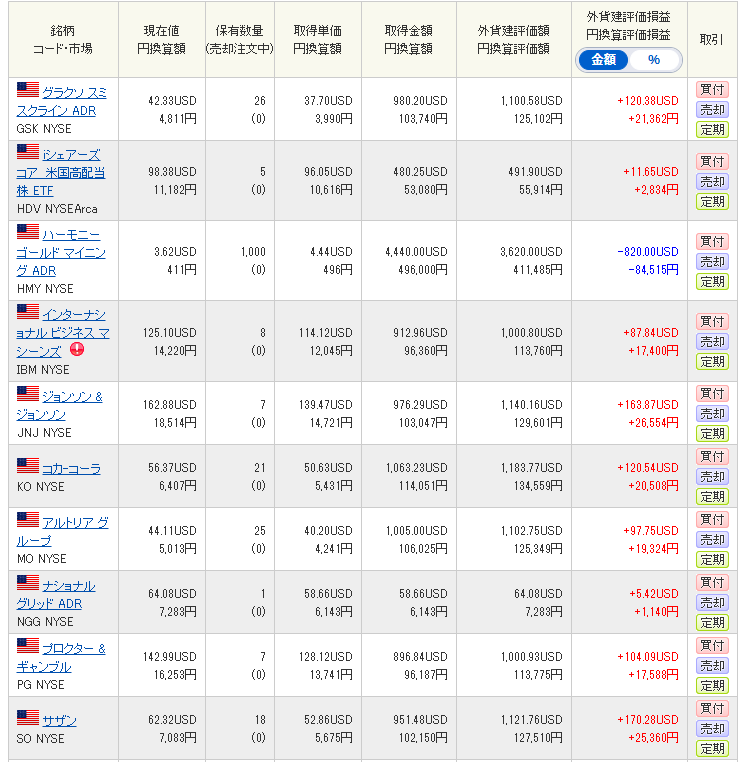This screenshot has height=762, width=744.
Task: Click 売却 button for MO
Action: [712, 540]
